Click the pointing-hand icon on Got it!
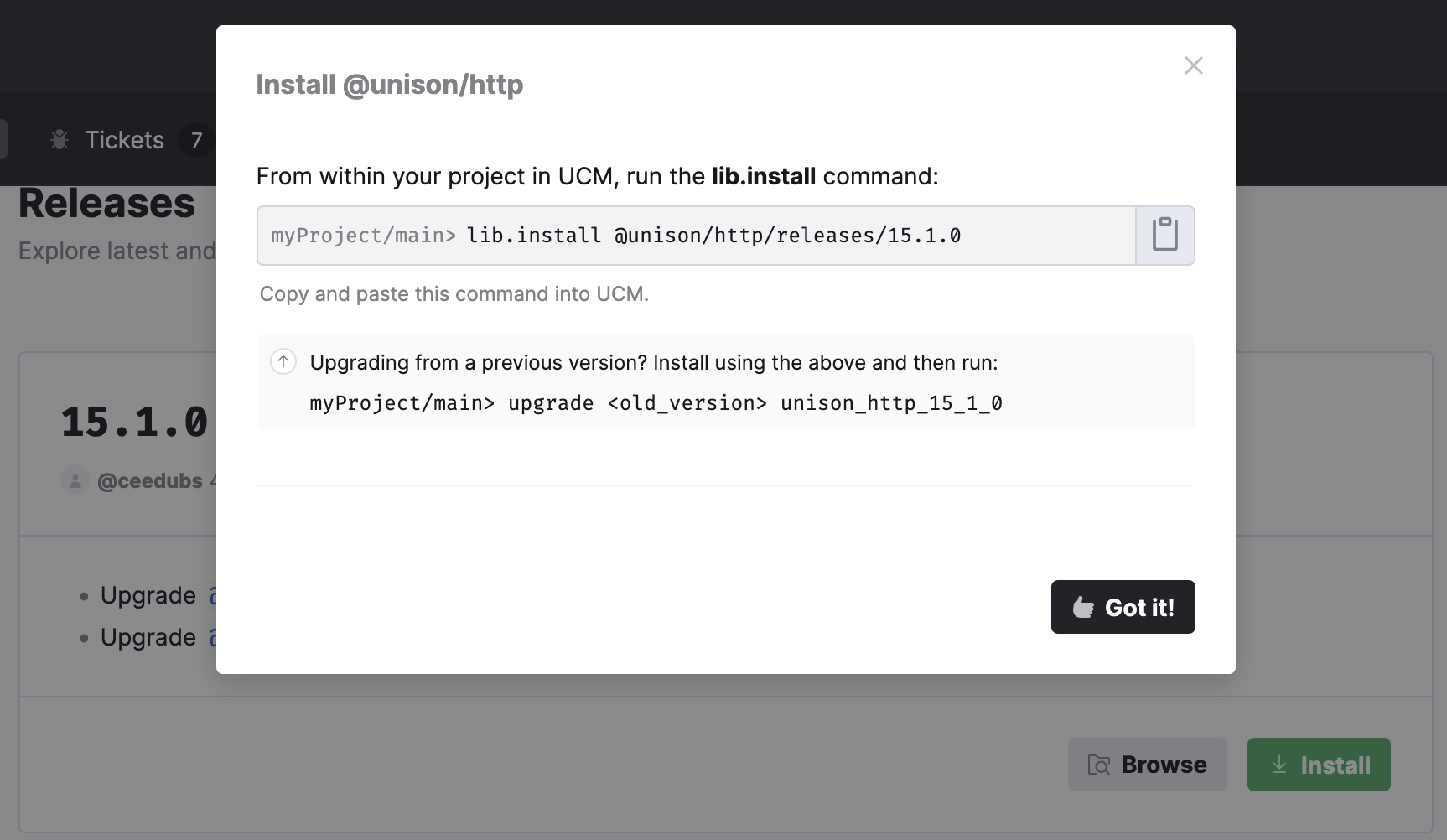Viewport: 1447px width, 840px height. tap(1083, 607)
